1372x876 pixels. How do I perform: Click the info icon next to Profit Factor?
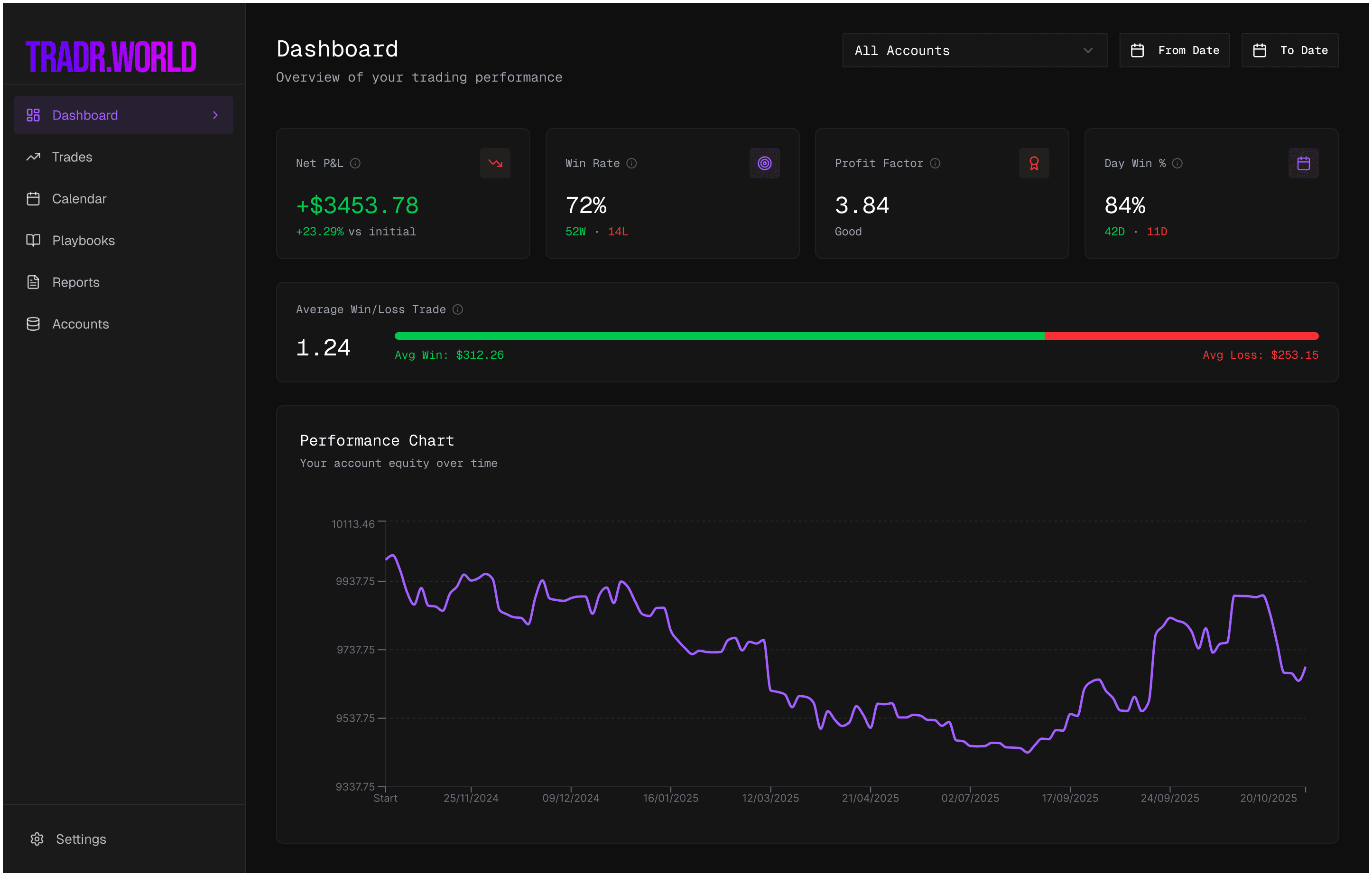click(935, 164)
